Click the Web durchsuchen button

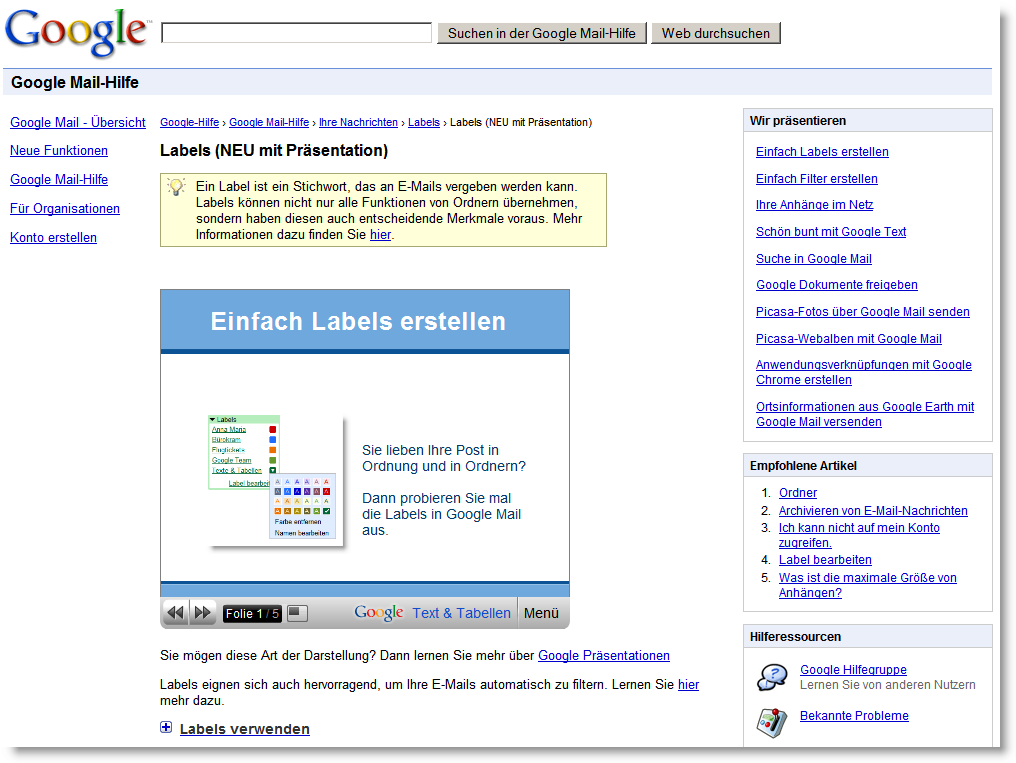(x=715, y=33)
